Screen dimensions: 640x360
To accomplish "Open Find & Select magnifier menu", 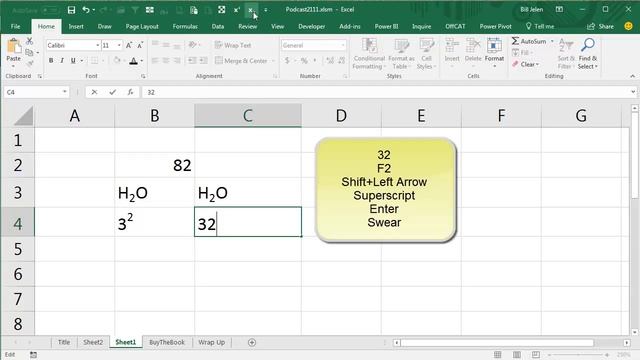I will [588, 54].
